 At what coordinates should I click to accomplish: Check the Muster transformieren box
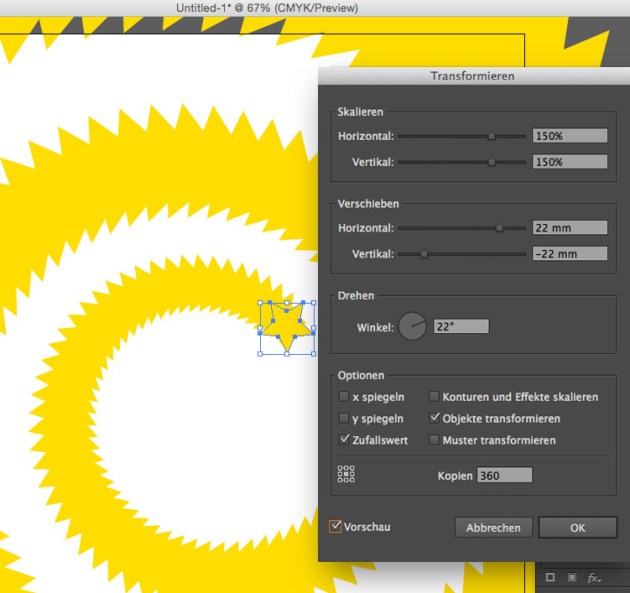[434, 441]
